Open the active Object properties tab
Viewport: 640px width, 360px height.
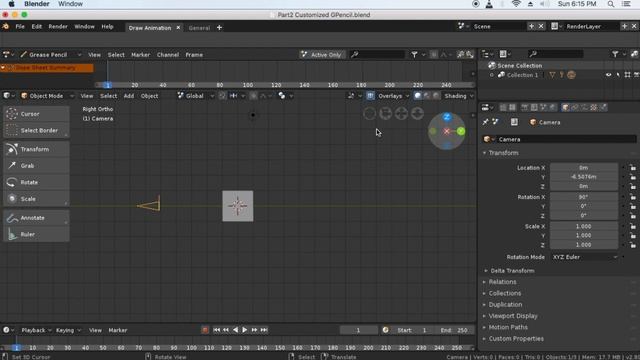(x=565, y=107)
